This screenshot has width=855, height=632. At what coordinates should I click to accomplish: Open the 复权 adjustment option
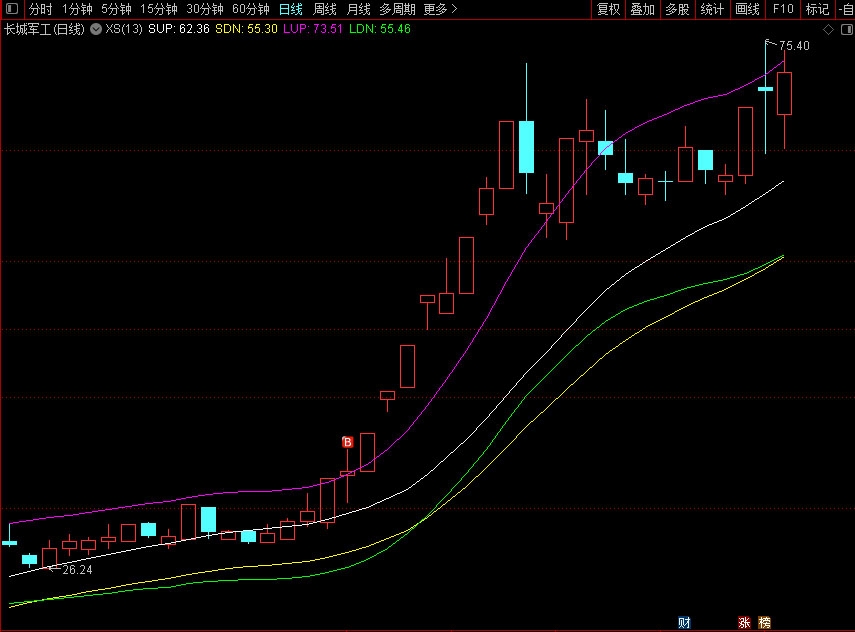(x=609, y=9)
